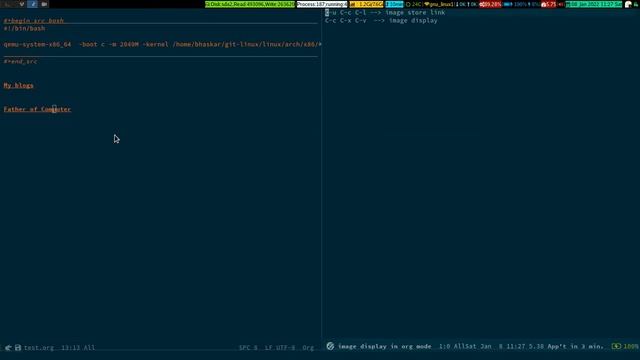Click the 'image store link' note line
The height and width of the screenshot is (360, 640).
coord(385,13)
